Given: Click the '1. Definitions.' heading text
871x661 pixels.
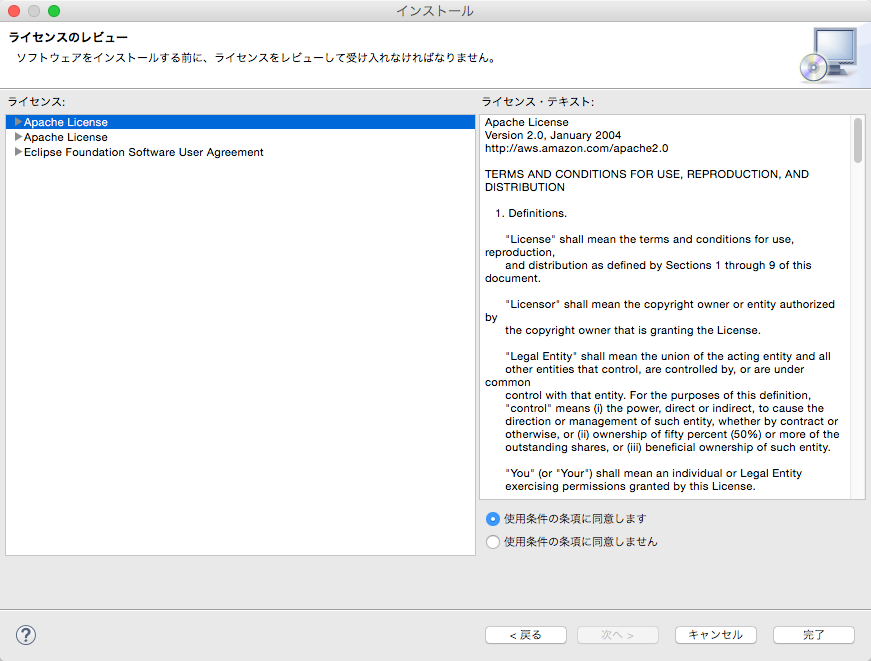Looking at the screenshot, I should coord(531,213).
